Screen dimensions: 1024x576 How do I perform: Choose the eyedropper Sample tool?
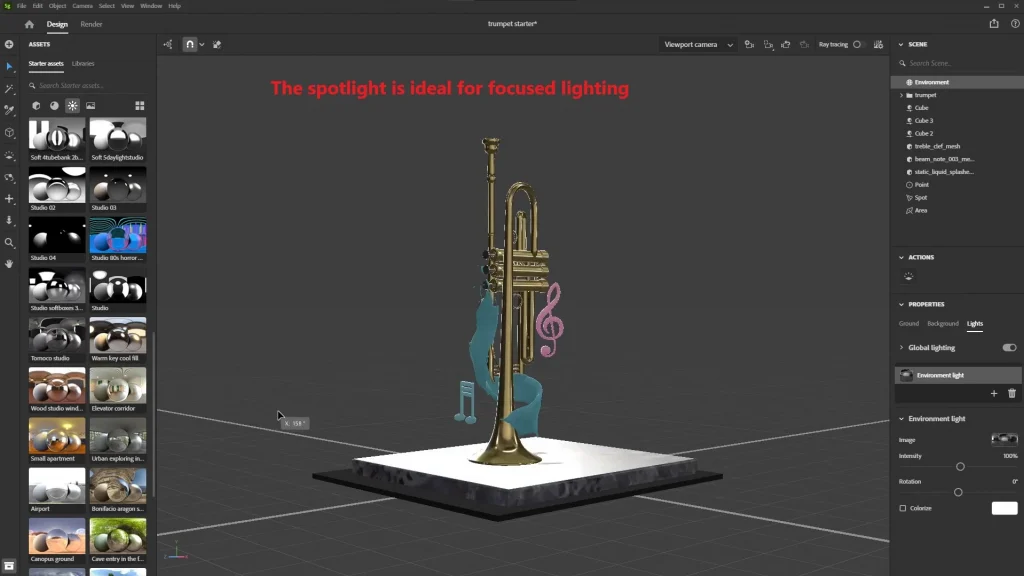click(9, 110)
